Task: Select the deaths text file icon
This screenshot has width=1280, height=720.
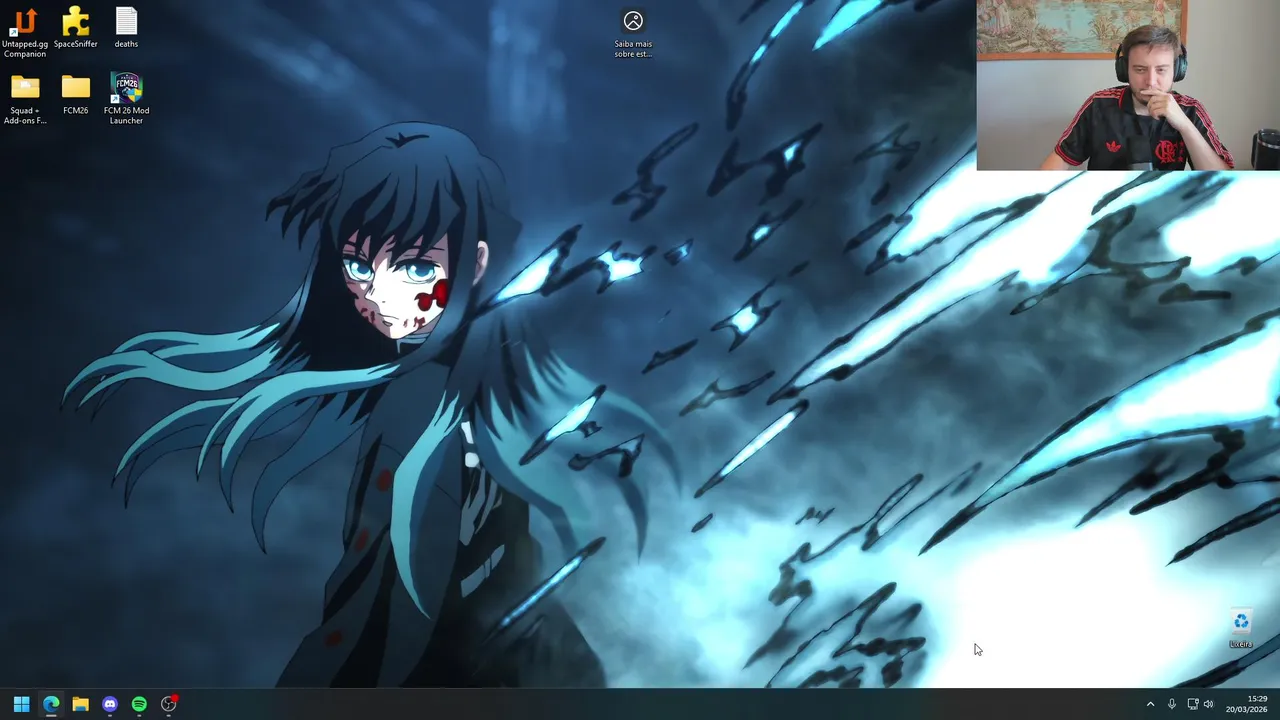Action: pyautogui.click(x=126, y=27)
